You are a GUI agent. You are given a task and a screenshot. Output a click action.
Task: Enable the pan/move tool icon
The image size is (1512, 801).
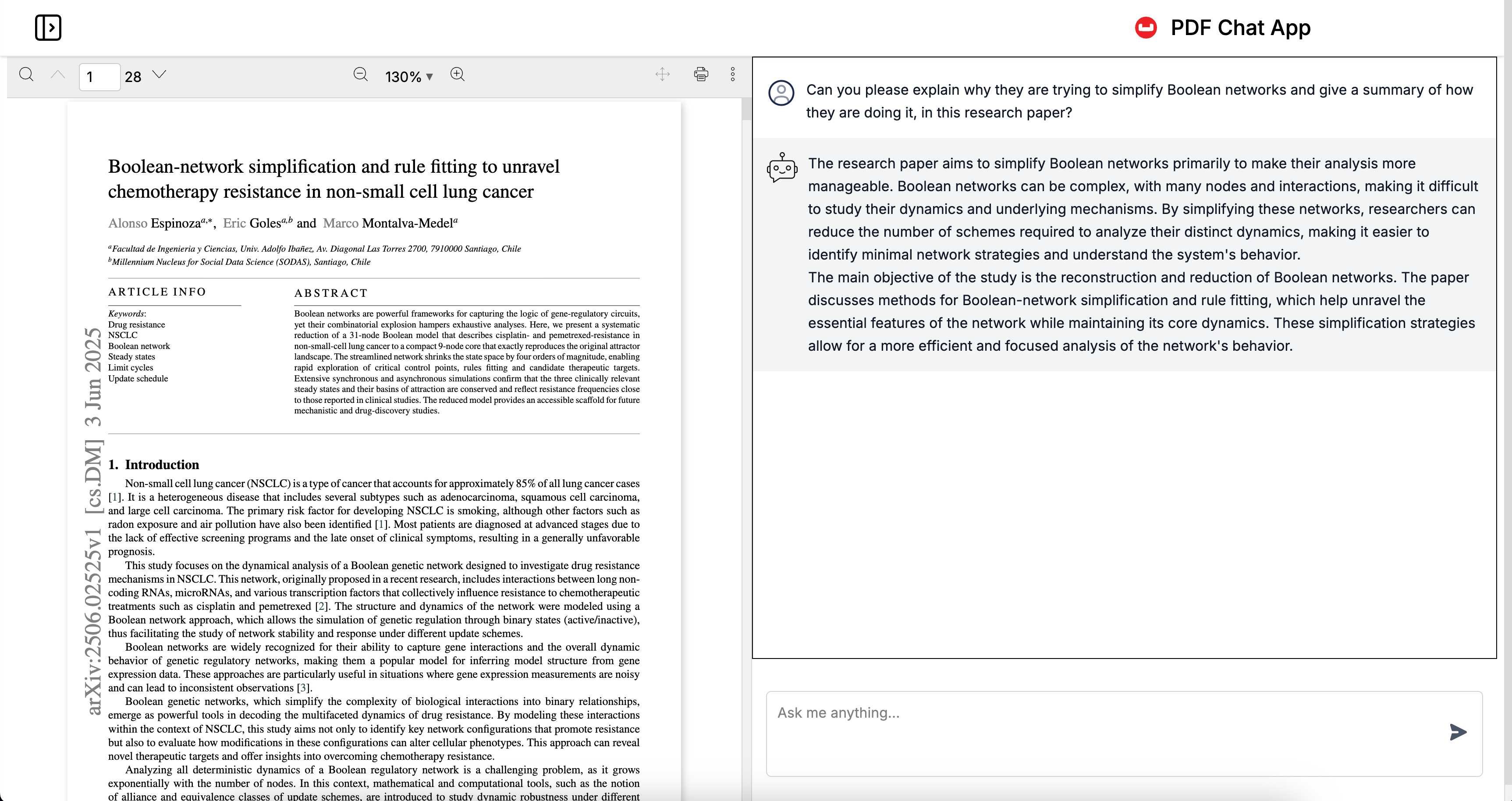663,74
